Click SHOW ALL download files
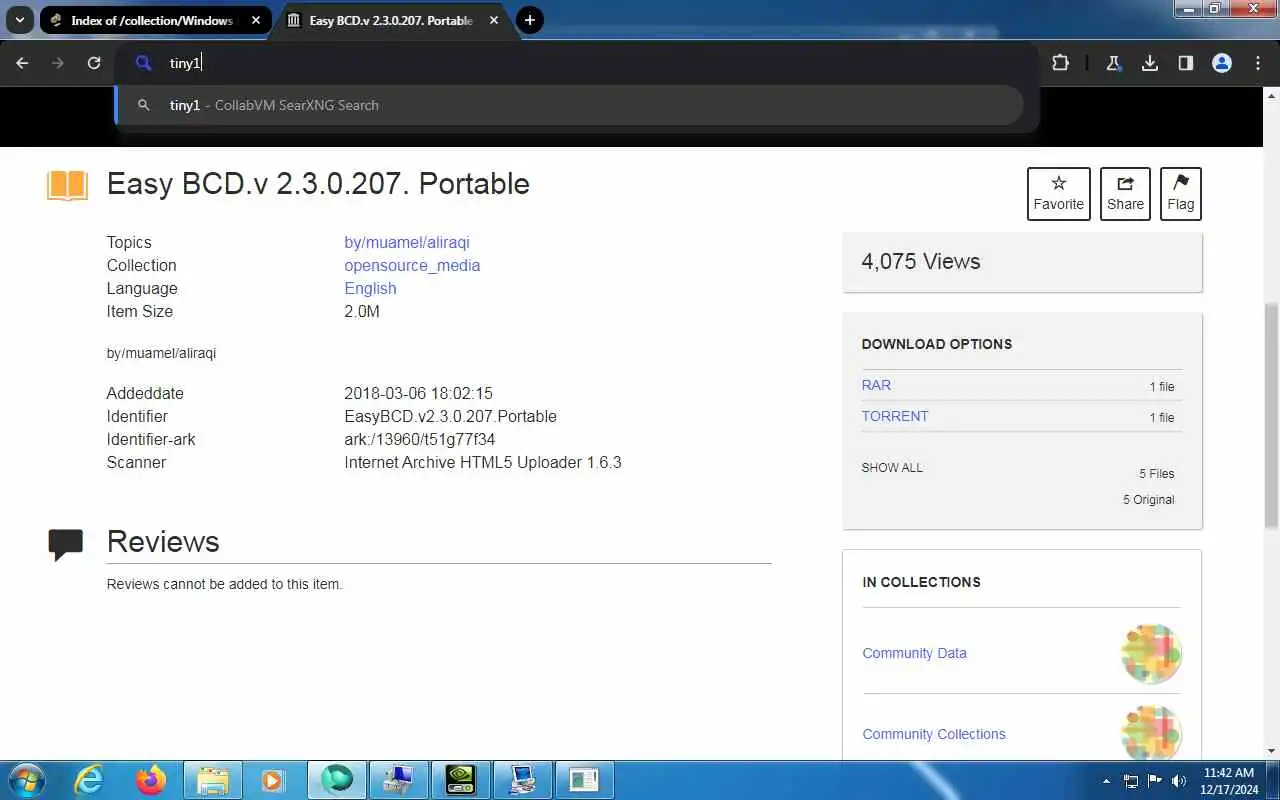The image size is (1280, 800). (892, 467)
